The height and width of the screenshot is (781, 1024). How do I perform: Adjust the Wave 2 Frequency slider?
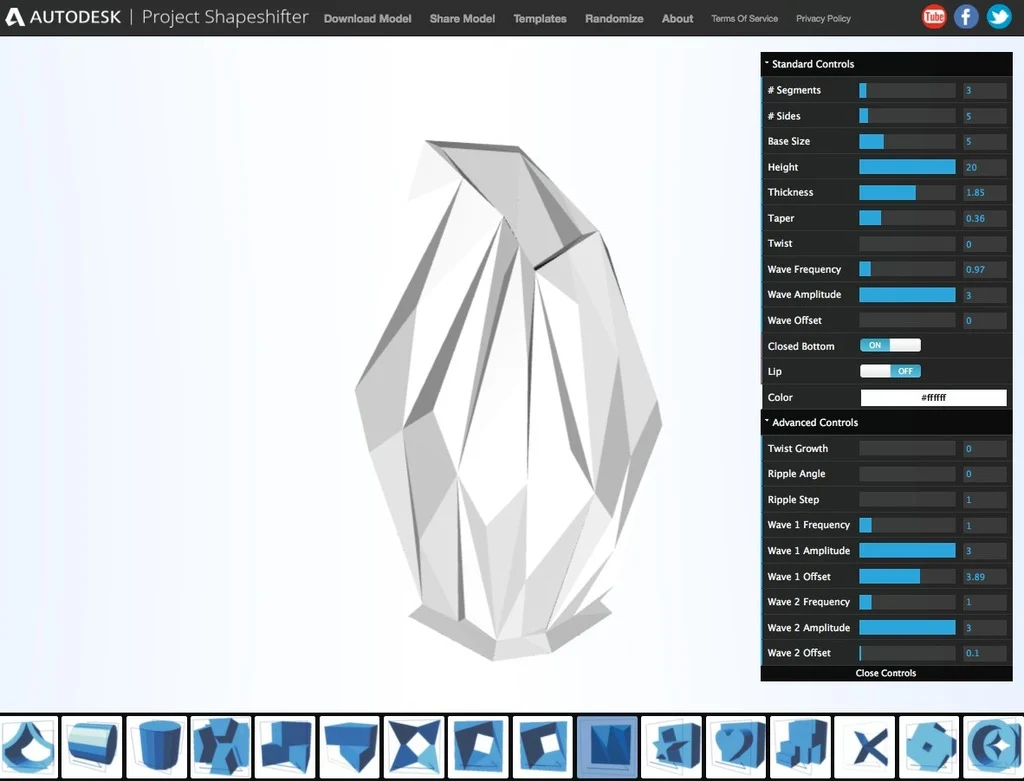[x=907, y=601]
